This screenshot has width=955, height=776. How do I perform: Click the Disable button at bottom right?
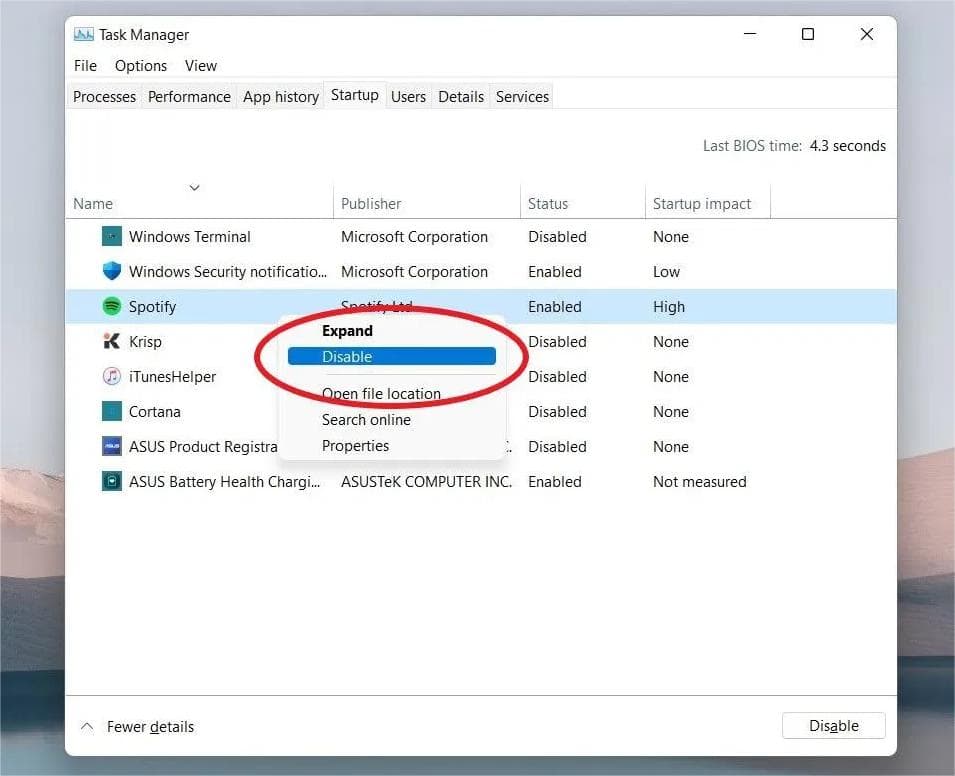tap(833, 725)
